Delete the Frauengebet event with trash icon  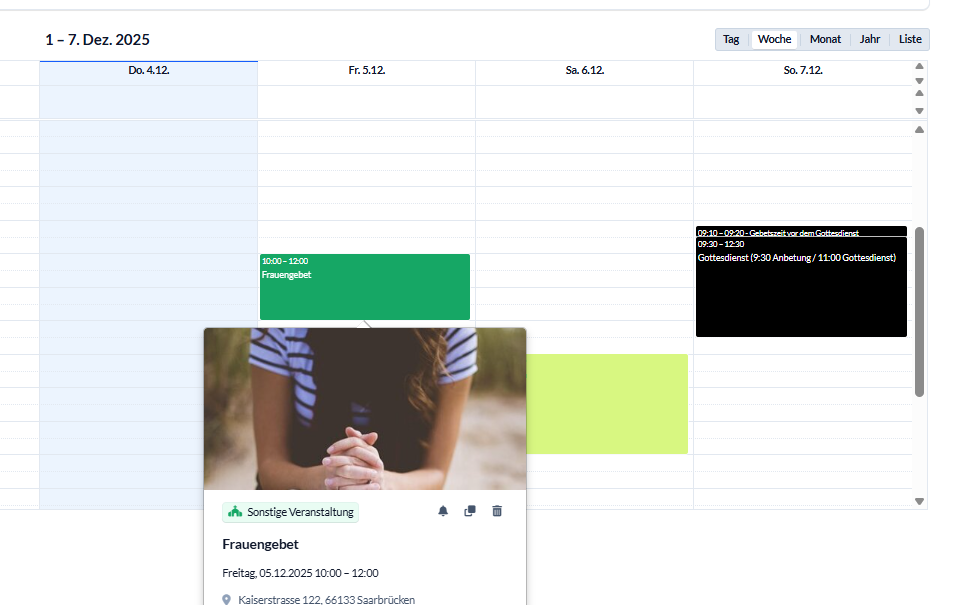click(497, 511)
